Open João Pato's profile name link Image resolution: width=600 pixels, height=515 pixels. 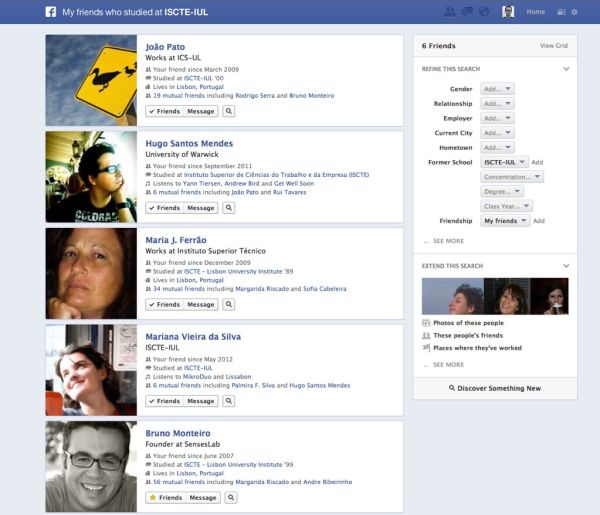point(165,47)
